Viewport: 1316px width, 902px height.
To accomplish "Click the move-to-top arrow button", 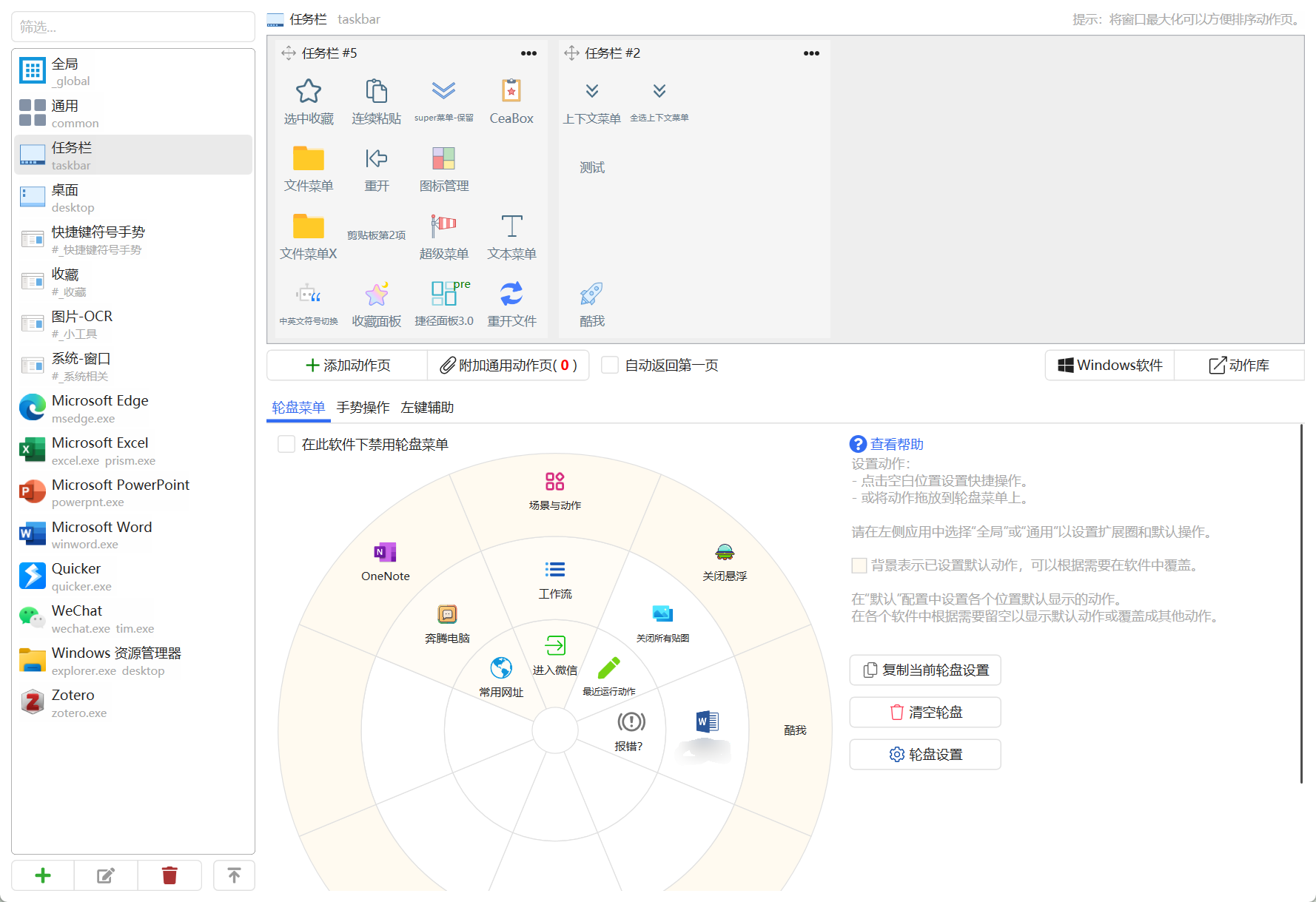I will [234, 875].
